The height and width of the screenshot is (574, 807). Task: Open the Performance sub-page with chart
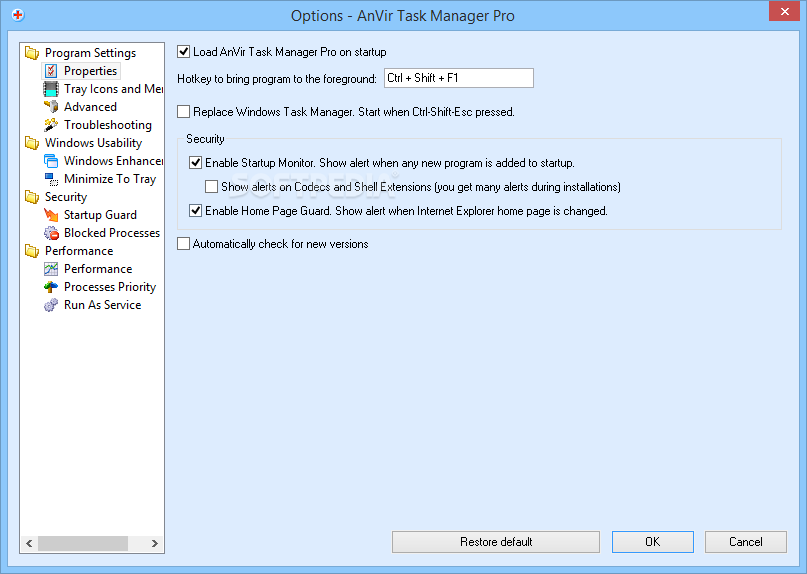click(98, 269)
